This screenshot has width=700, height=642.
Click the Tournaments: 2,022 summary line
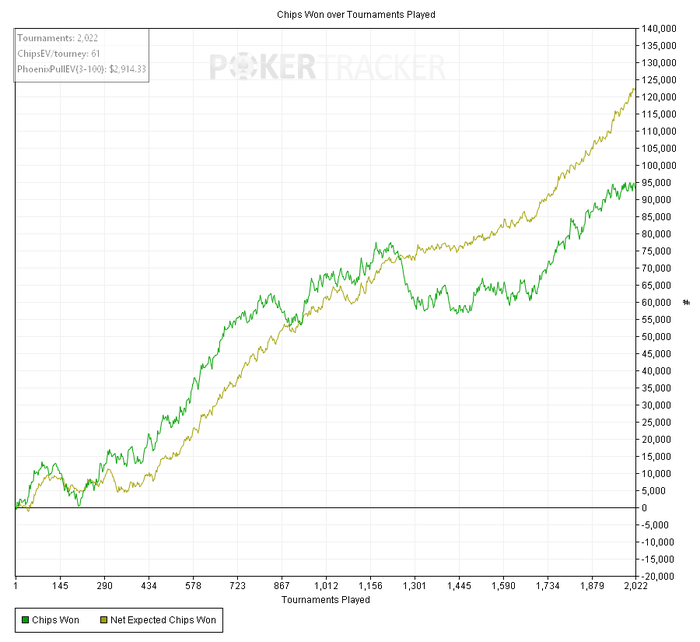[x=57, y=38]
